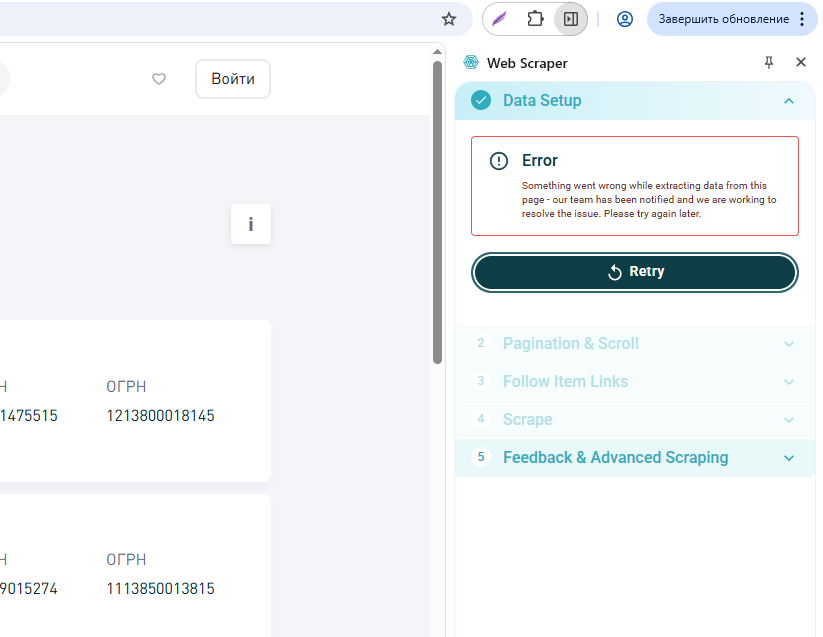This screenshot has width=823, height=637.
Task: Click the Войти login button
Action: [x=233, y=79]
